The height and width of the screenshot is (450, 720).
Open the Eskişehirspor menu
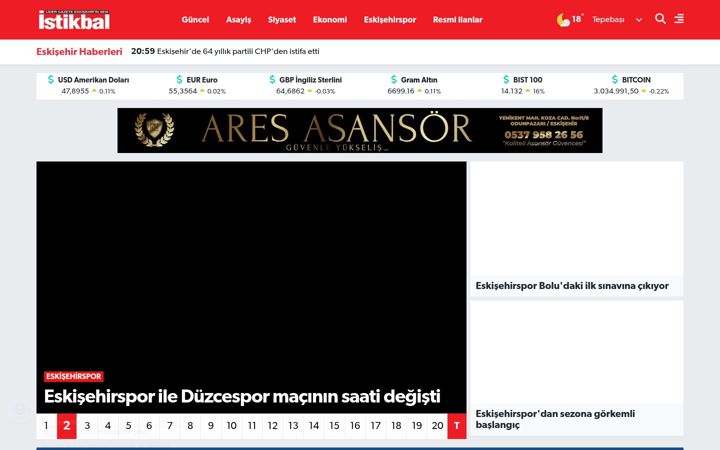390,20
